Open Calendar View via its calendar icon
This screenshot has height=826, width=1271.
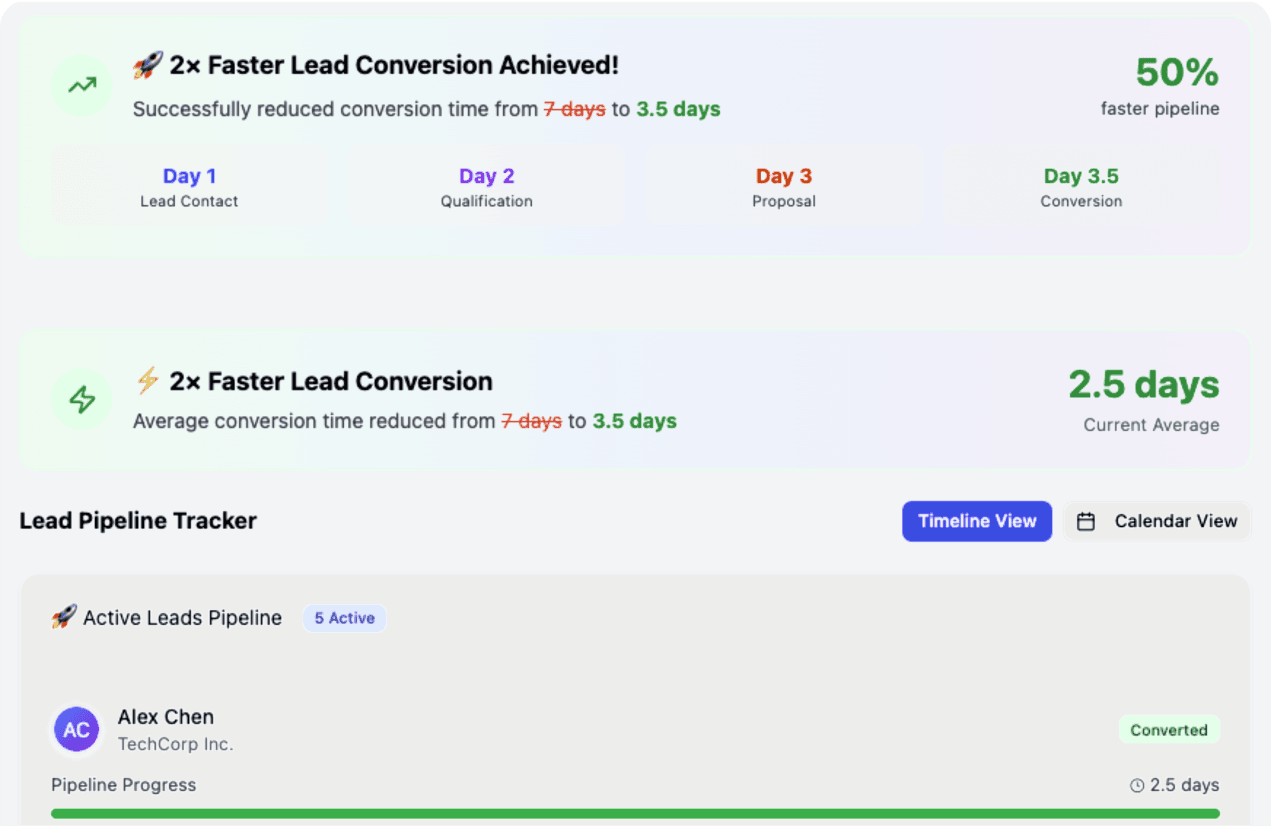[x=1087, y=521]
